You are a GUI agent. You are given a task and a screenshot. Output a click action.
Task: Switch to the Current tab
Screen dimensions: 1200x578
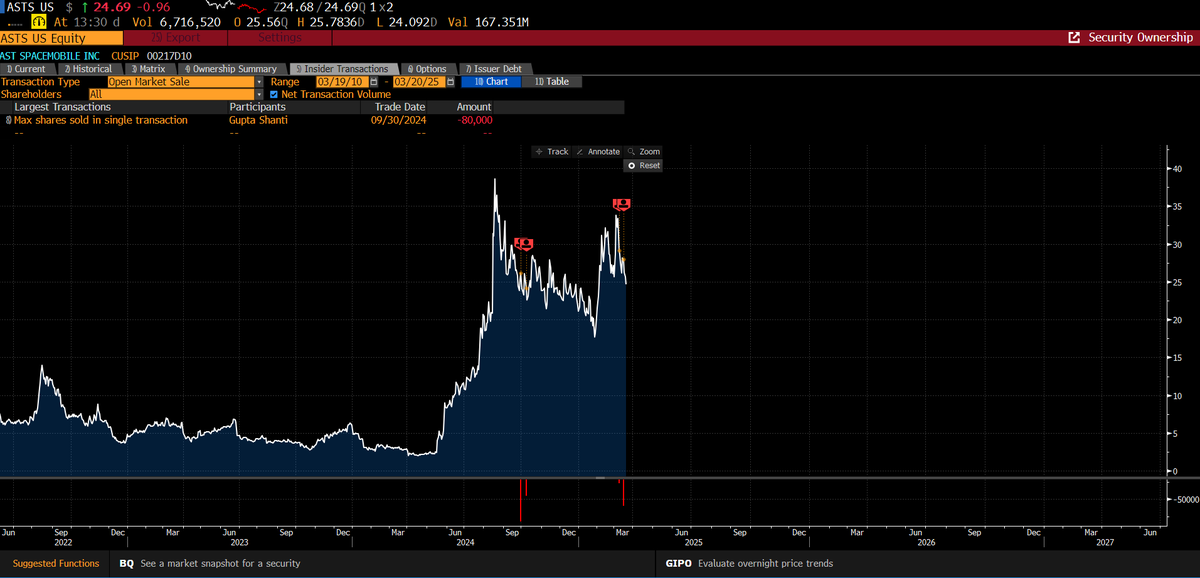pos(26,69)
